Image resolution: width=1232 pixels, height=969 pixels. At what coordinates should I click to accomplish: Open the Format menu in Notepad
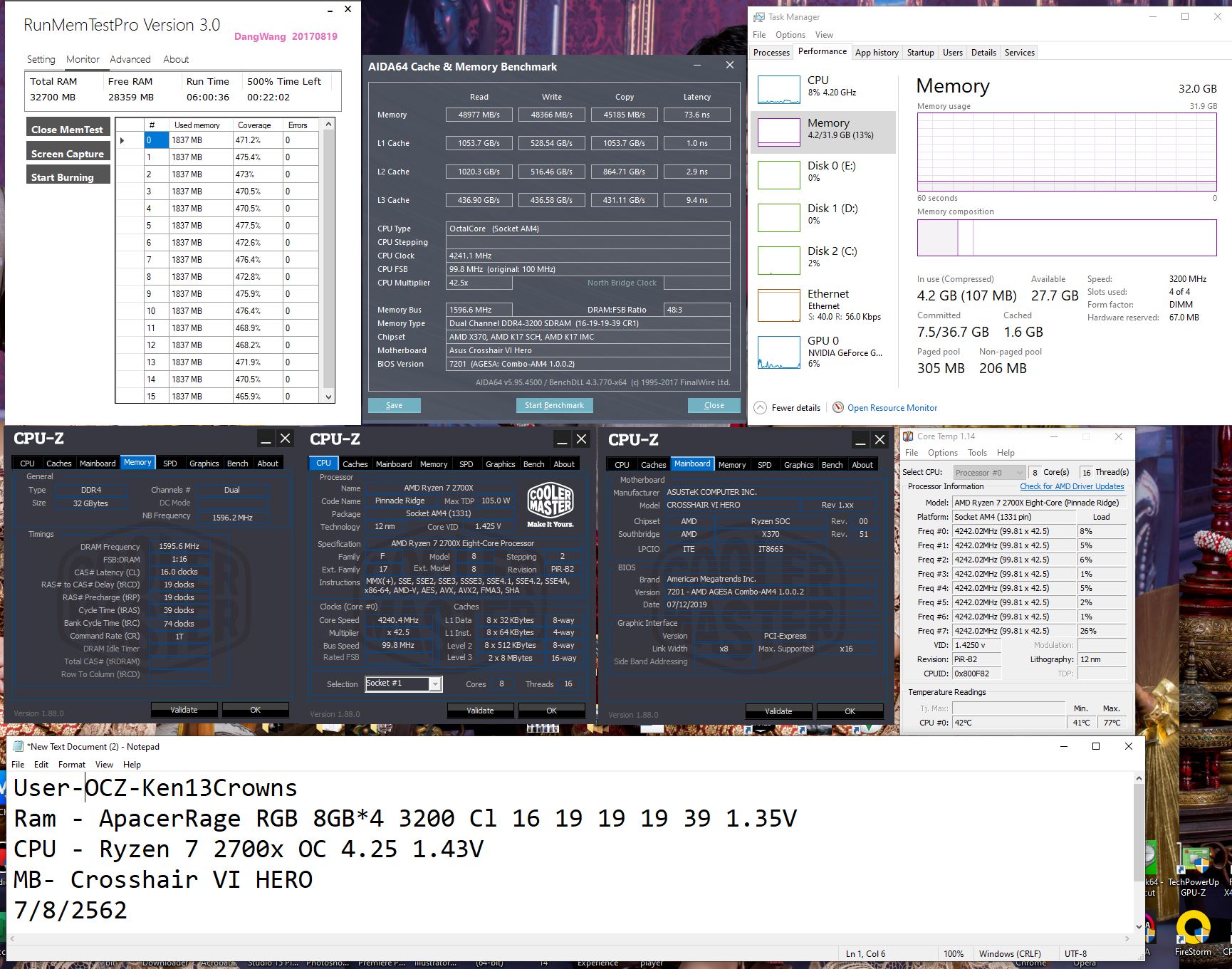click(72, 765)
